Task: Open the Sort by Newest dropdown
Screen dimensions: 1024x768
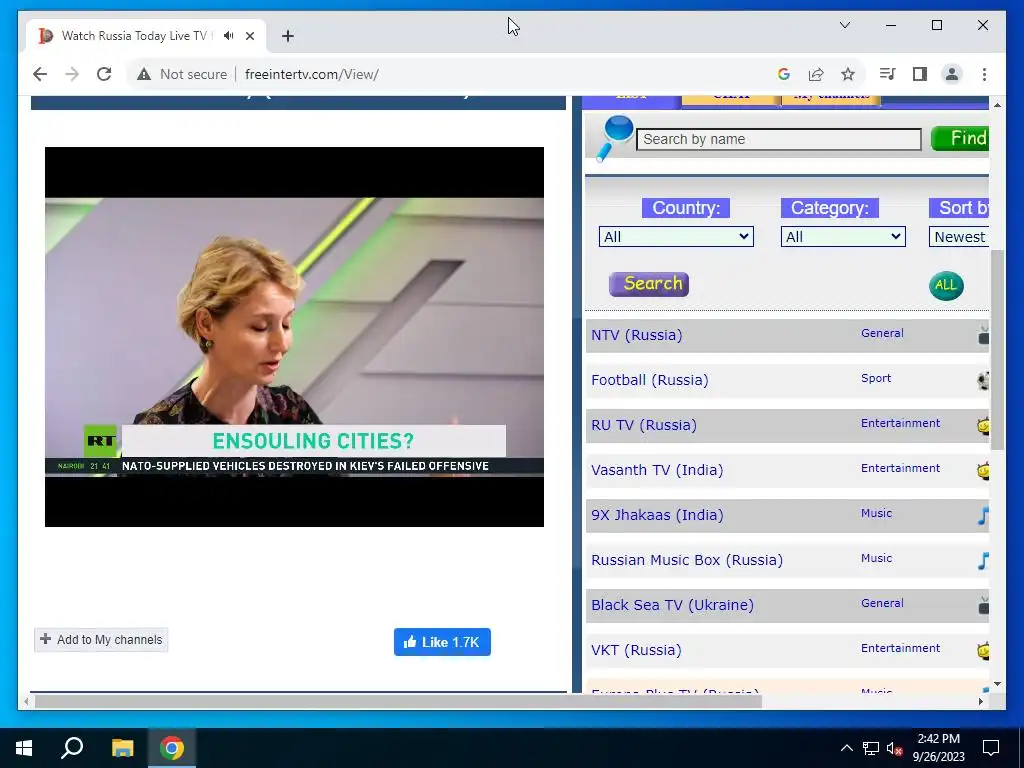Action: click(x=959, y=236)
